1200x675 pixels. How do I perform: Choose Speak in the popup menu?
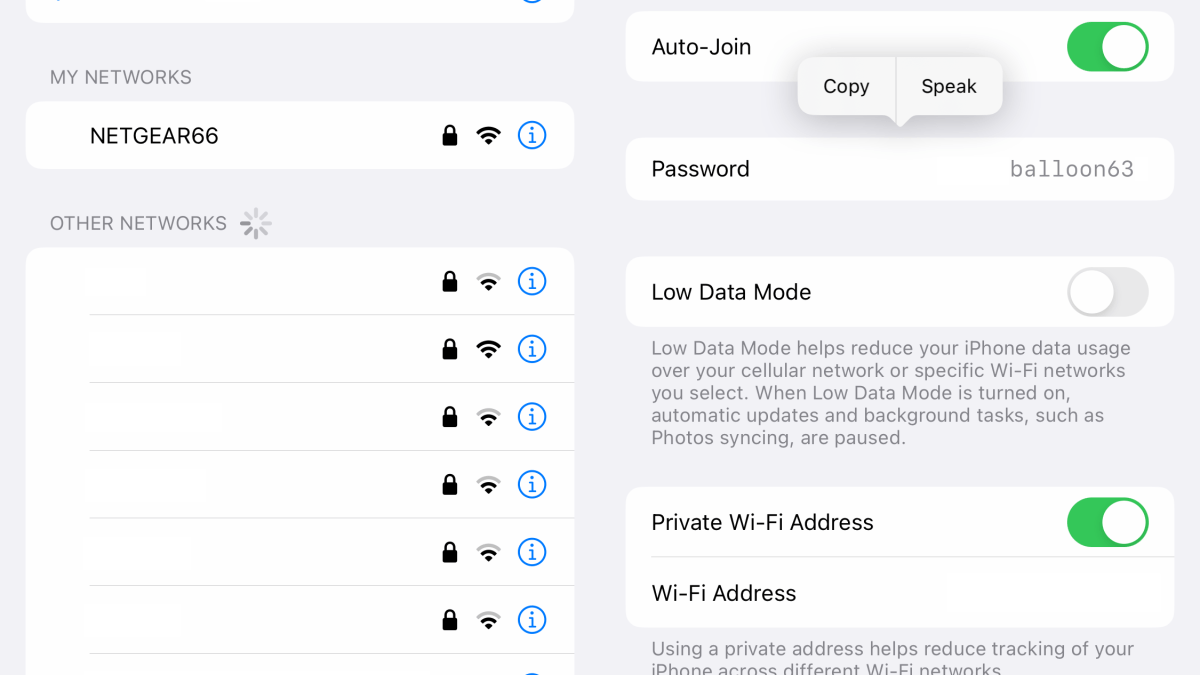pos(949,86)
